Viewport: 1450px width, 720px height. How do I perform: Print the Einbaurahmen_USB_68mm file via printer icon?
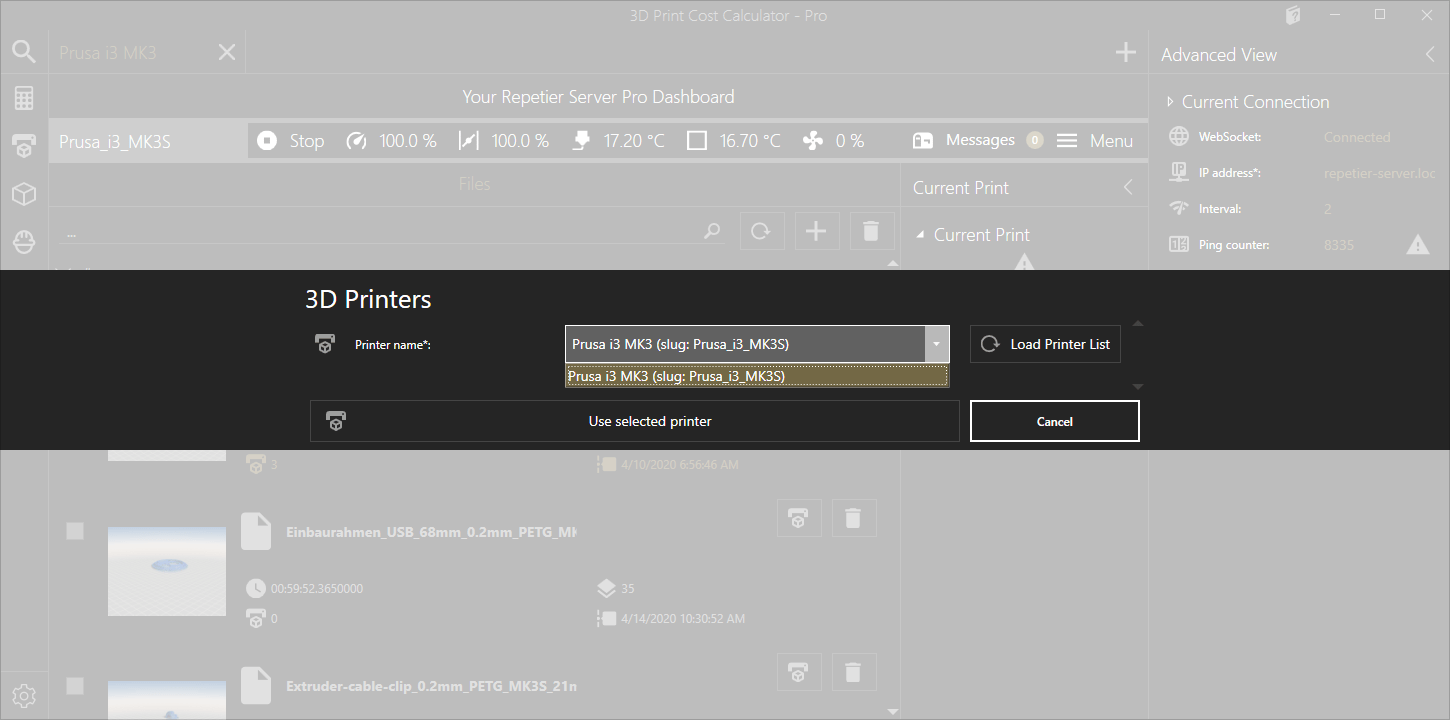pos(798,518)
